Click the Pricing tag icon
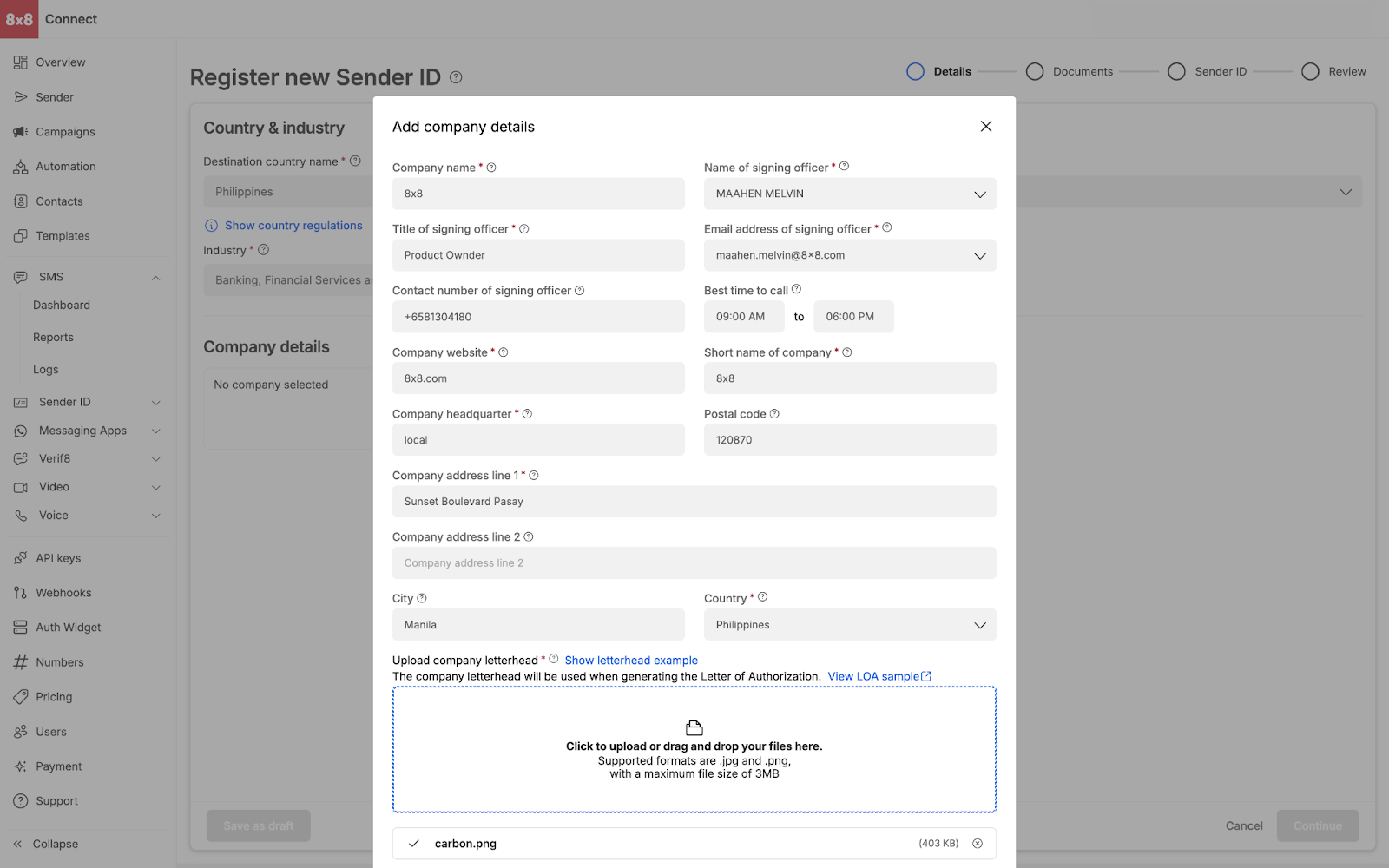The height and width of the screenshot is (868, 1389). [x=21, y=697]
